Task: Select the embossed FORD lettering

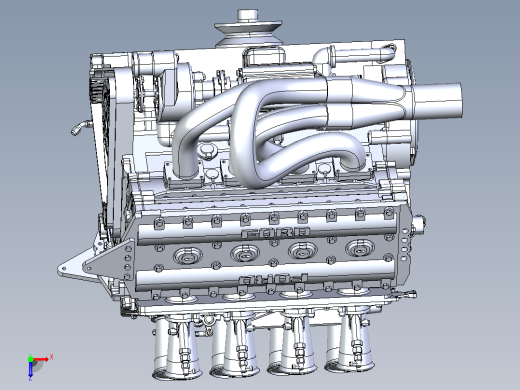Action: pyautogui.click(x=275, y=233)
